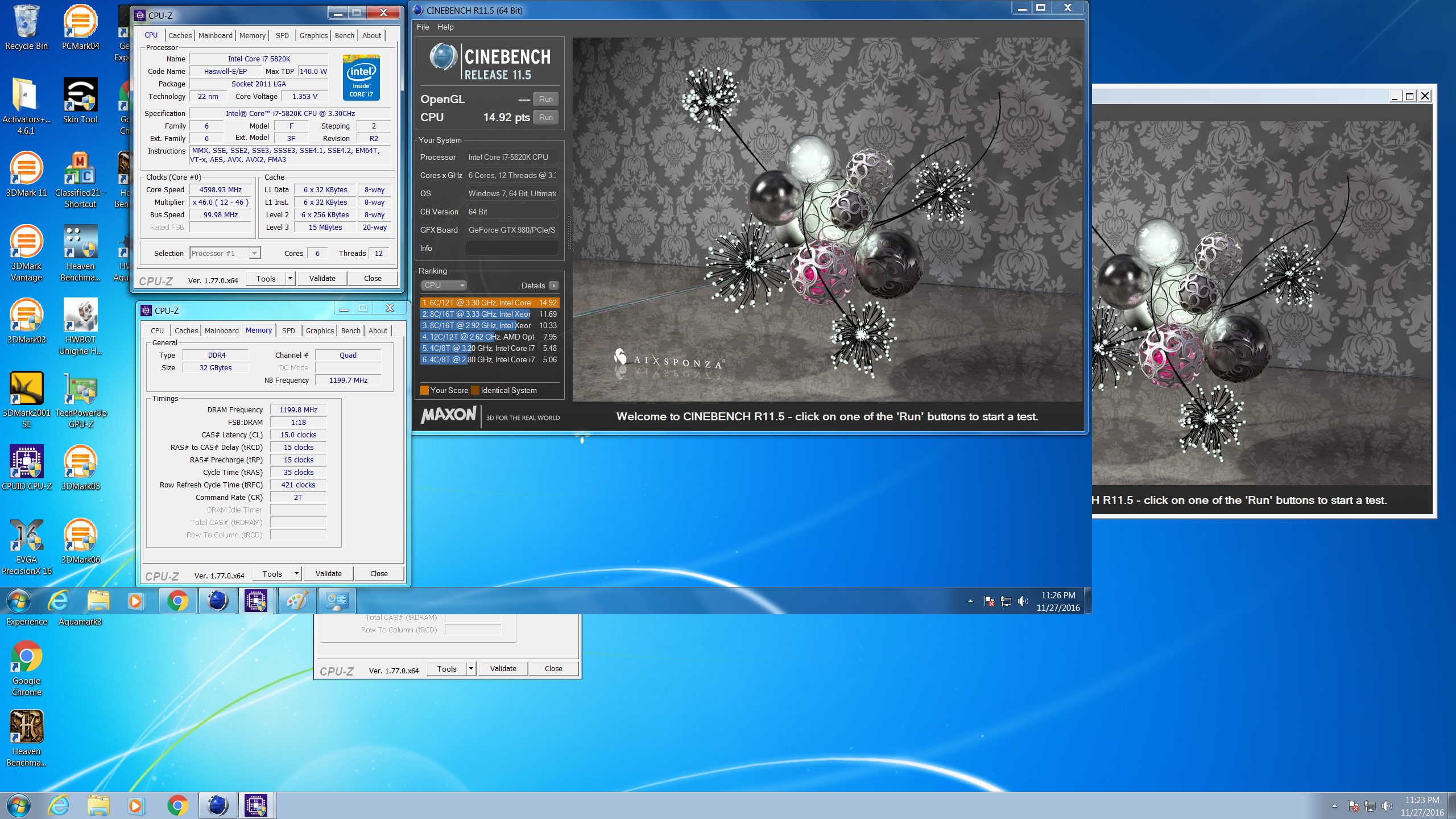
Task: Select rank 6 4C/8T 2.80 GHz entry
Action: 490,359
